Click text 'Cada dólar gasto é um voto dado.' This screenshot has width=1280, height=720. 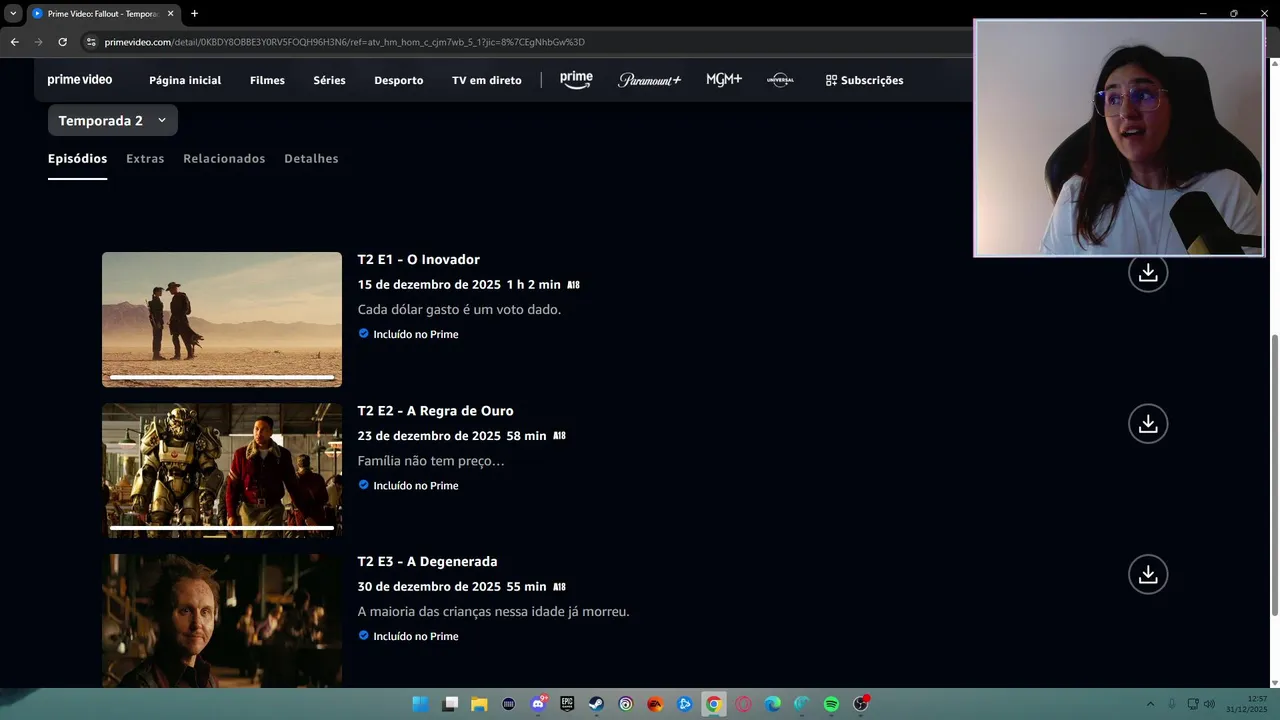click(459, 309)
